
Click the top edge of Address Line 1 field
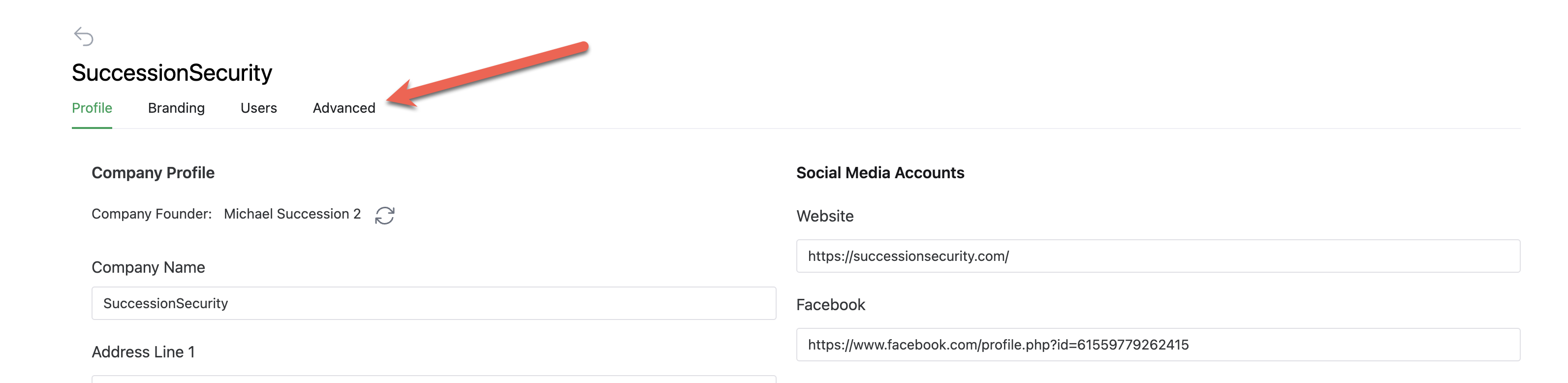[434, 379]
